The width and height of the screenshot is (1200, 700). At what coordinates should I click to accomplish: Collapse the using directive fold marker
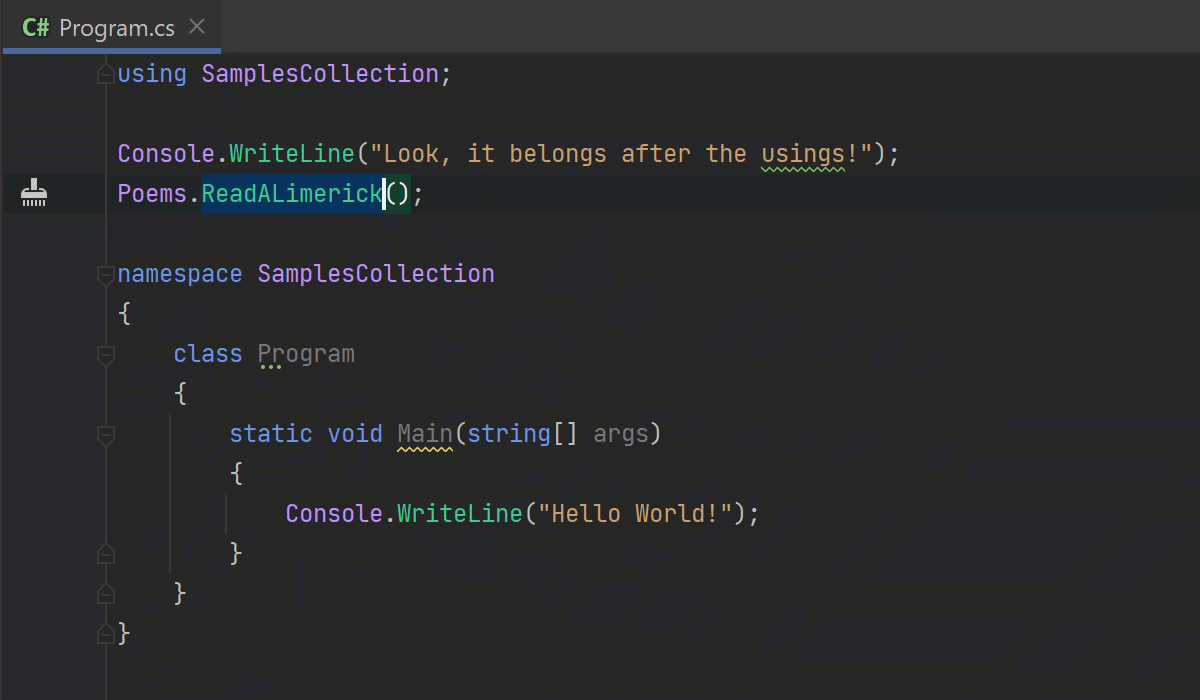[105, 74]
